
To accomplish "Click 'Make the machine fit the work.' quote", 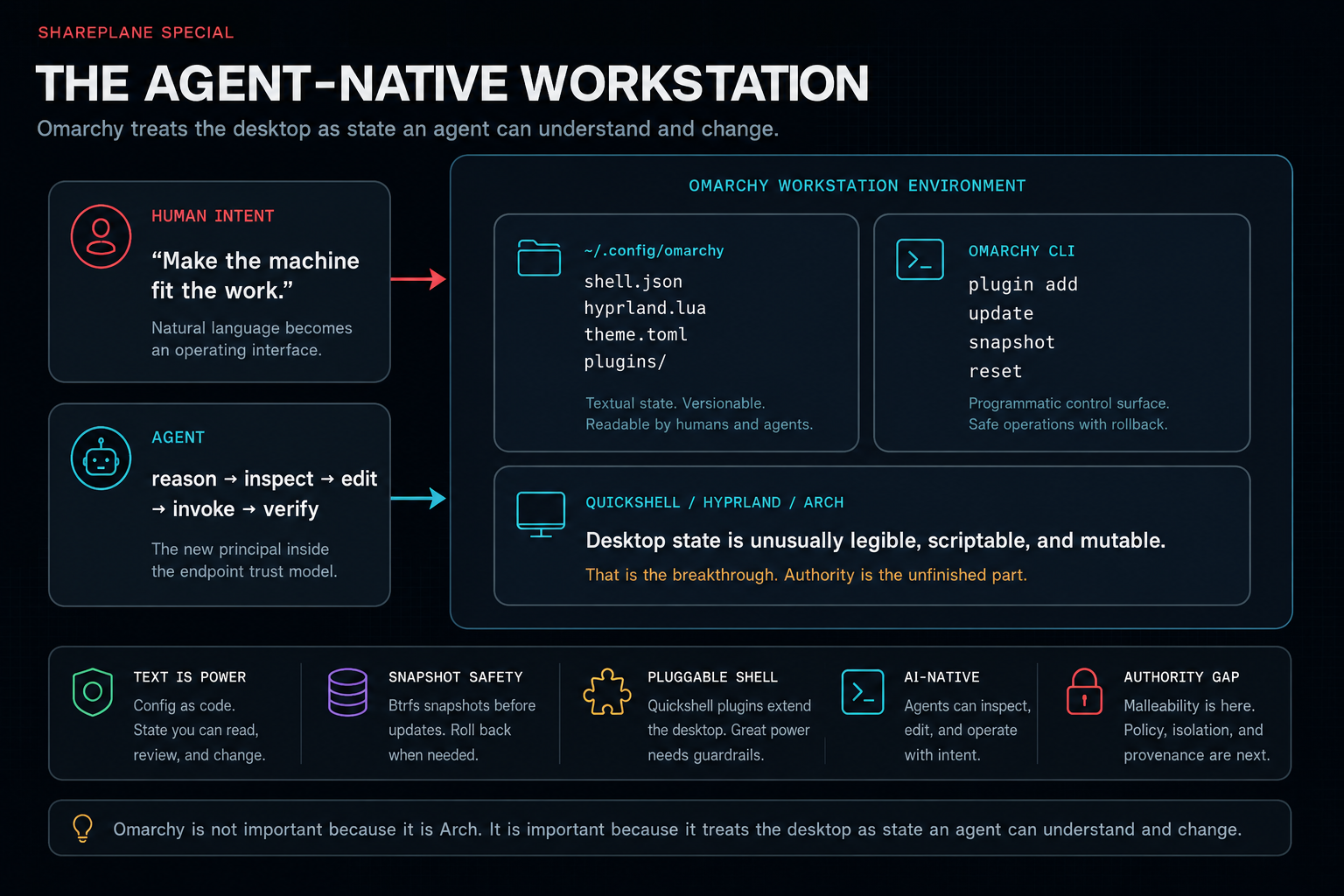I will pos(255,276).
